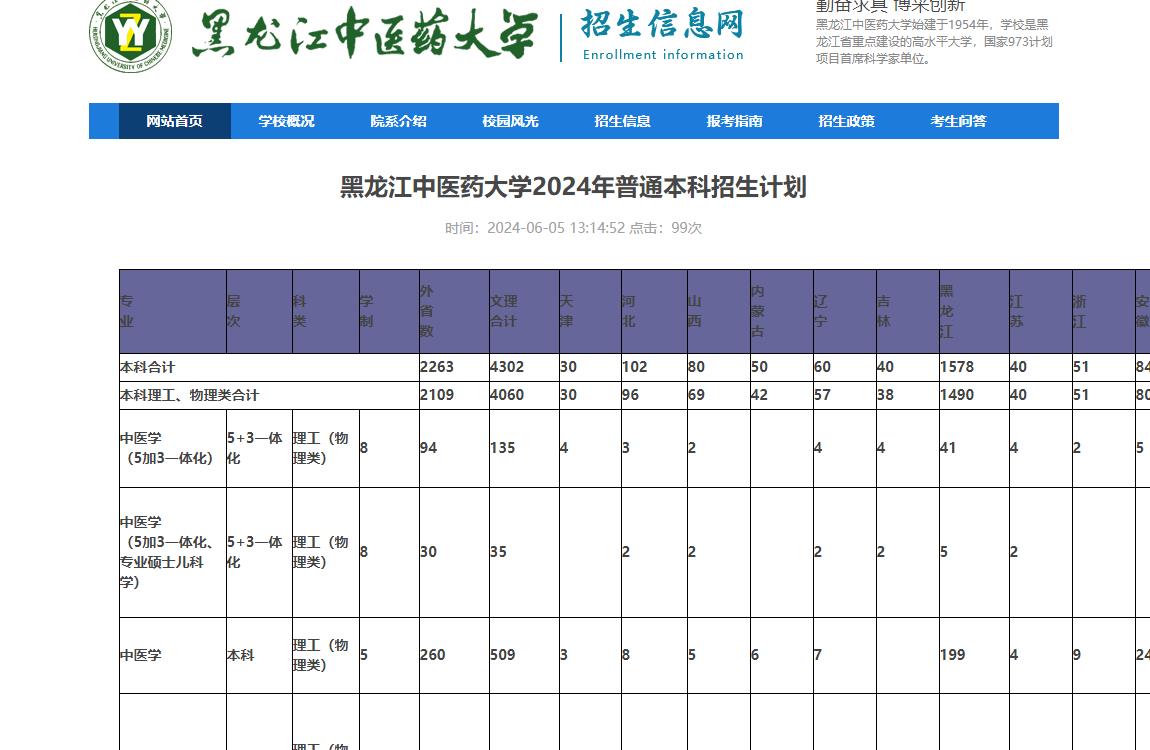Click the value 2263 in 本科合计 row
The width and height of the screenshot is (1150, 750).
pyautogui.click(x=437, y=367)
